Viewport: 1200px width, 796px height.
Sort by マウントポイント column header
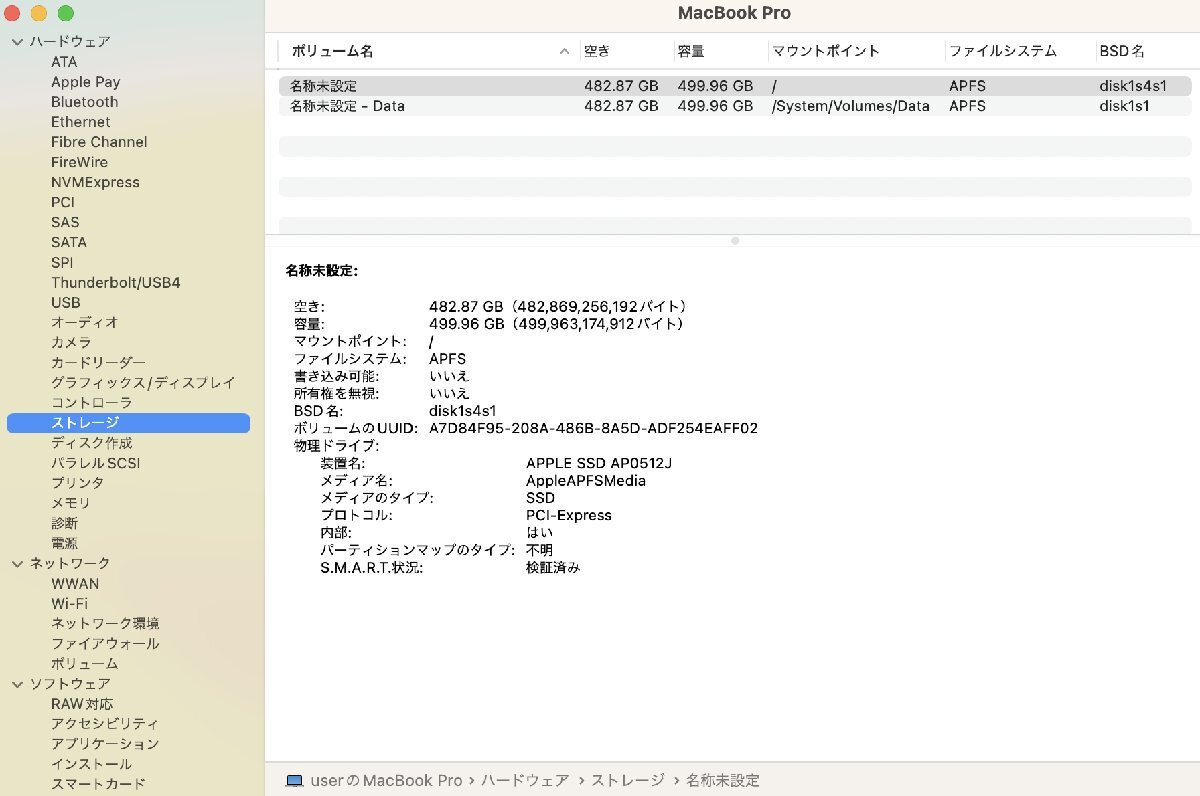coord(826,51)
